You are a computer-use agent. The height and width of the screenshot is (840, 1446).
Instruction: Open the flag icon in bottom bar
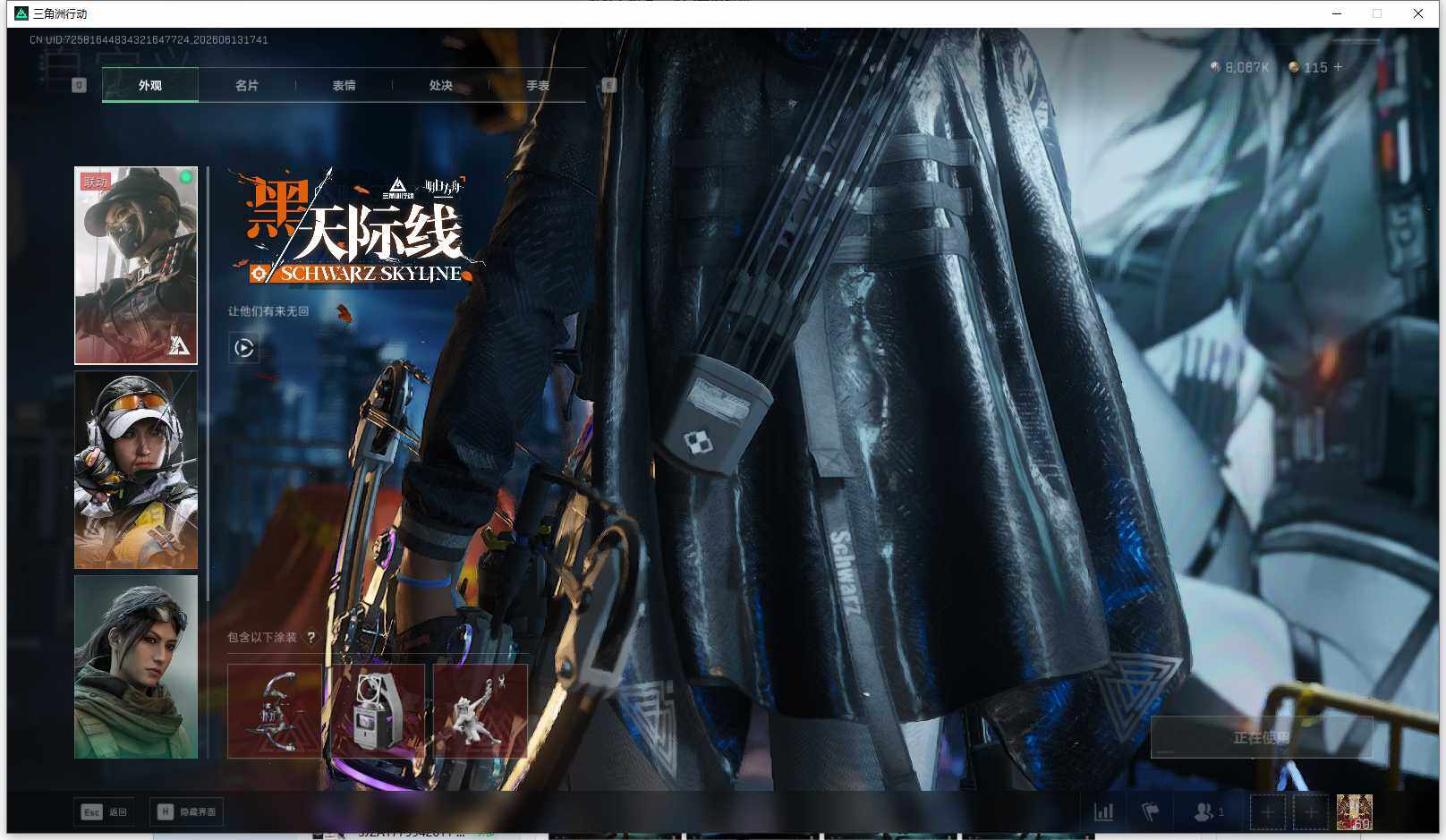pos(1151,811)
